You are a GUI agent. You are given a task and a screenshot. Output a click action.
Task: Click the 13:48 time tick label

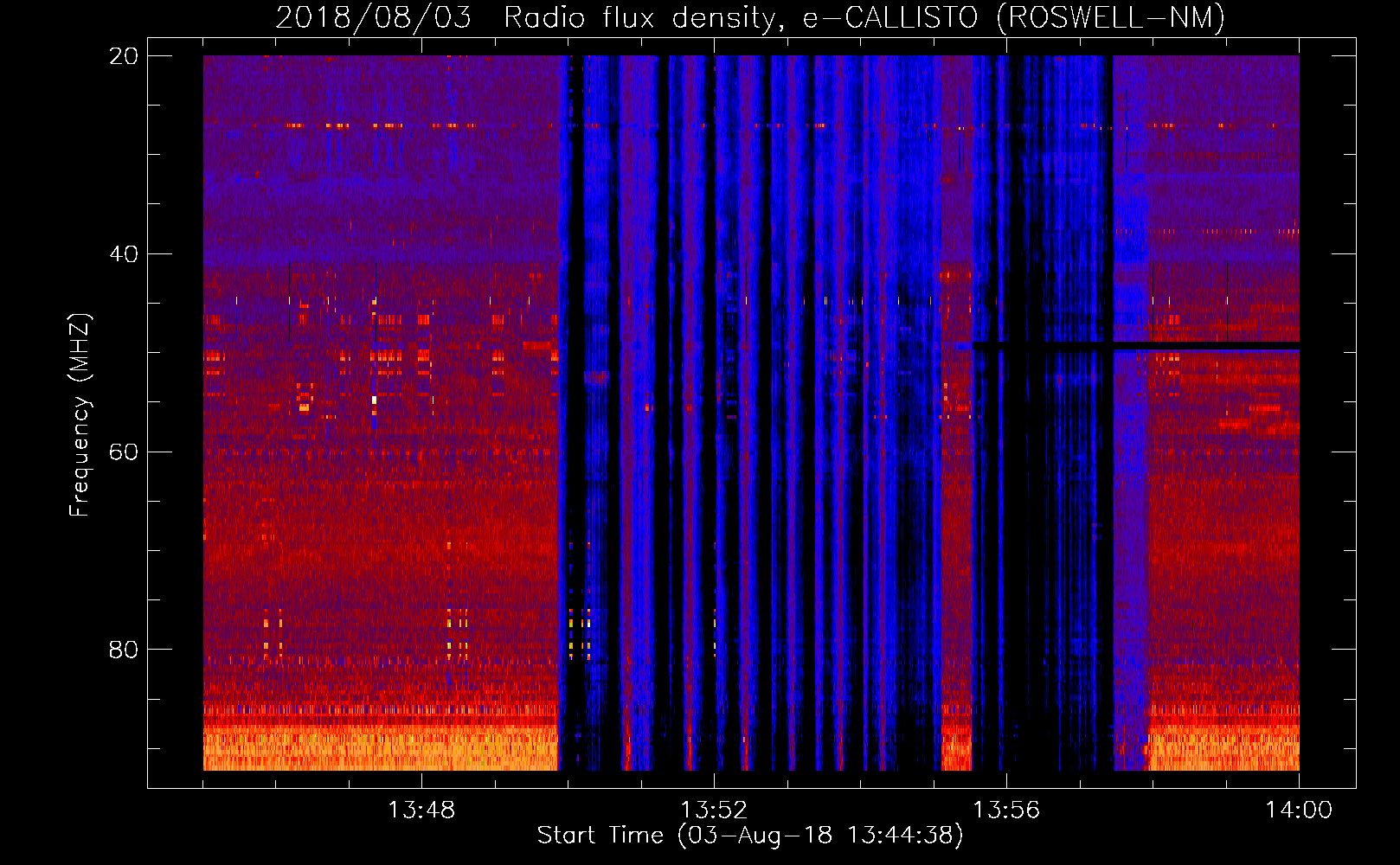pyautogui.click(x=421, y=811)
